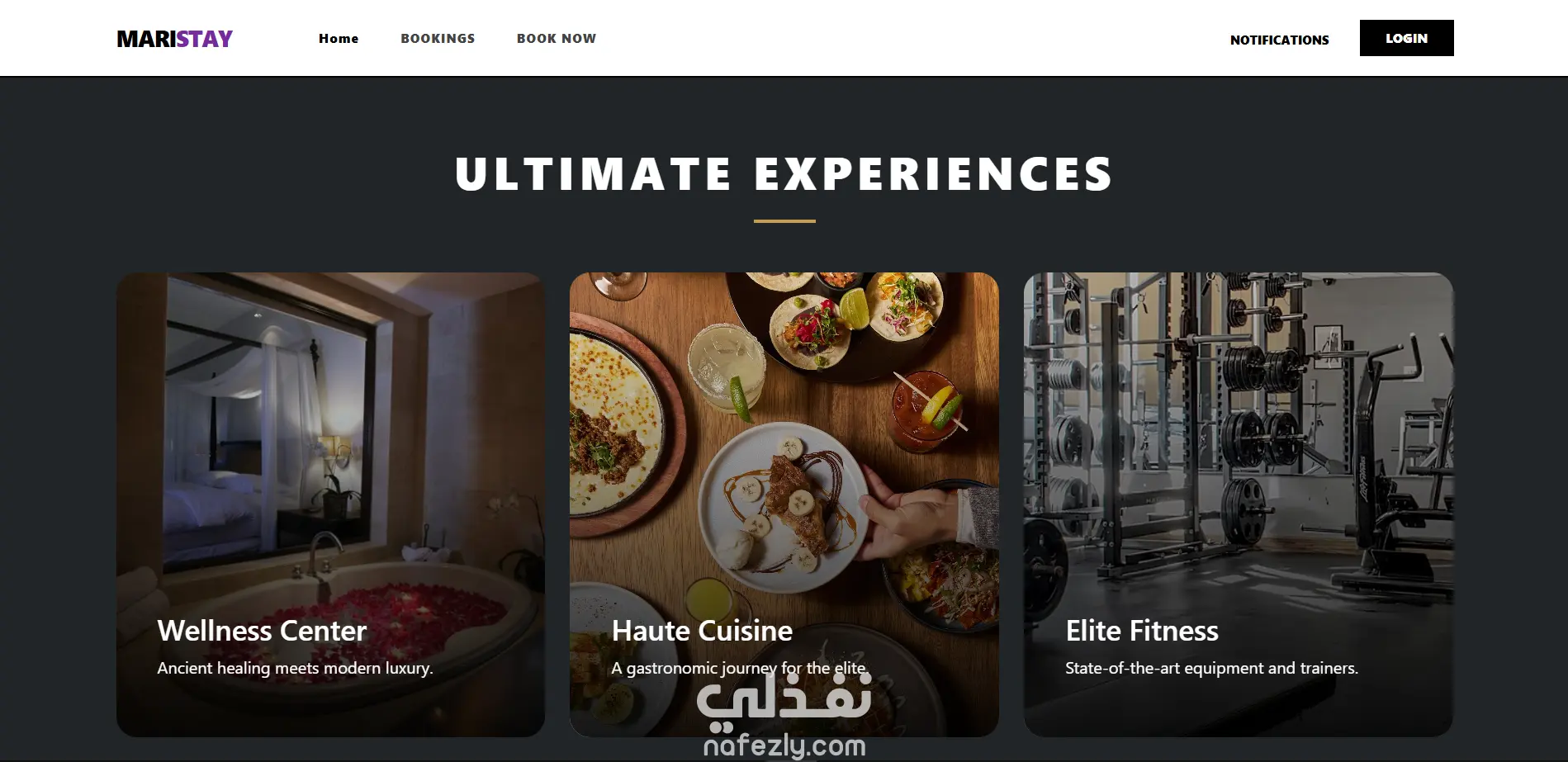
Task: Click the Wellness Center title
Action: 262,631
